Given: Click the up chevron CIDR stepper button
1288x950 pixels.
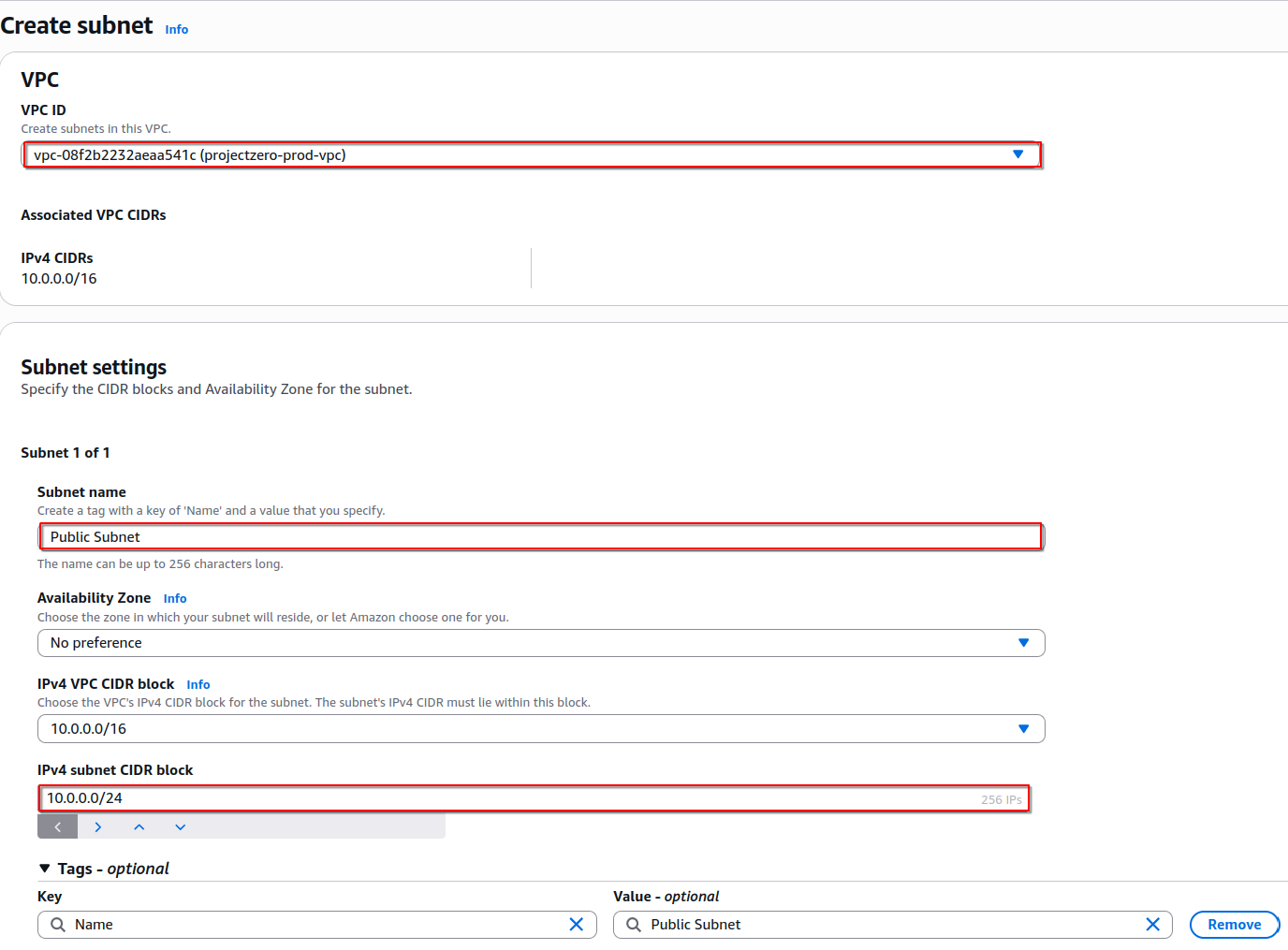Looking at the screenshot, I should click(x=139, y=827).
